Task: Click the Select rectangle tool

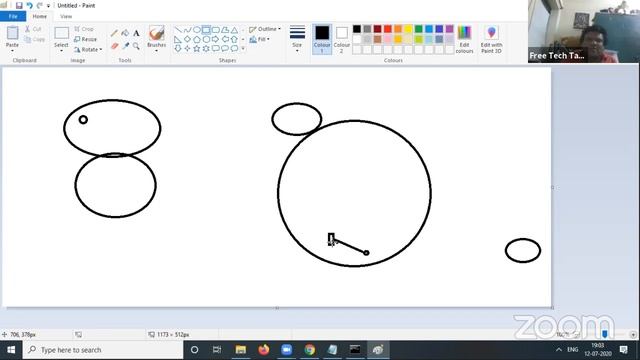Action: [62, 33]
